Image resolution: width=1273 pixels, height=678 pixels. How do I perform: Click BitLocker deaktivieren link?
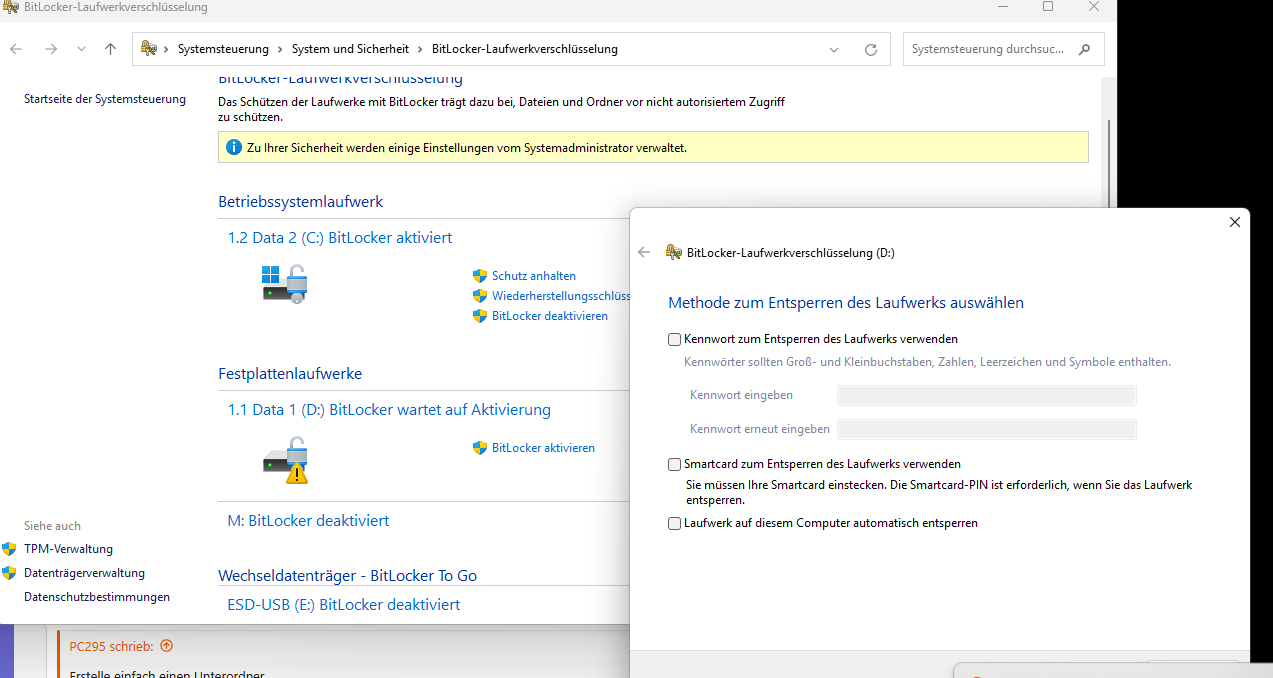coord(550,316)
